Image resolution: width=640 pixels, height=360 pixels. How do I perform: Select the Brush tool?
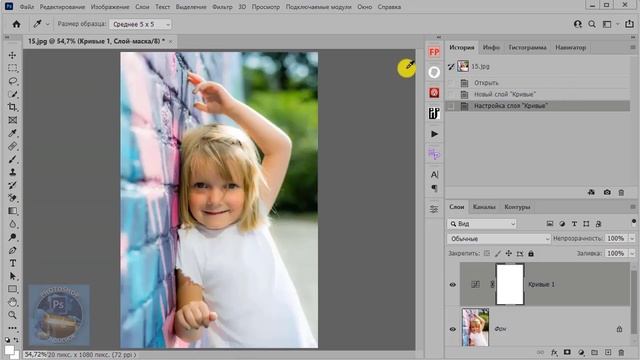[12, 159]
